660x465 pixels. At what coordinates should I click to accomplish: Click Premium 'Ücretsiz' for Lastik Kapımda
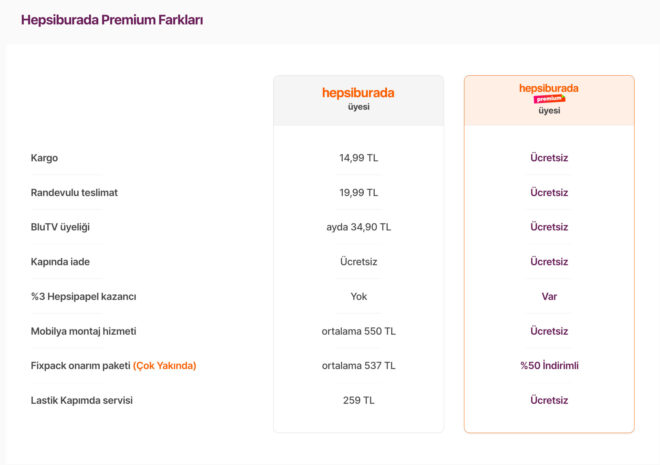(x=549, y=400)
